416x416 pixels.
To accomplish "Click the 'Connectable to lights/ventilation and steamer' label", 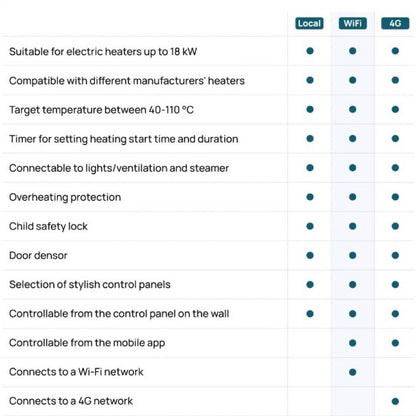I will (x=119, y=168).
